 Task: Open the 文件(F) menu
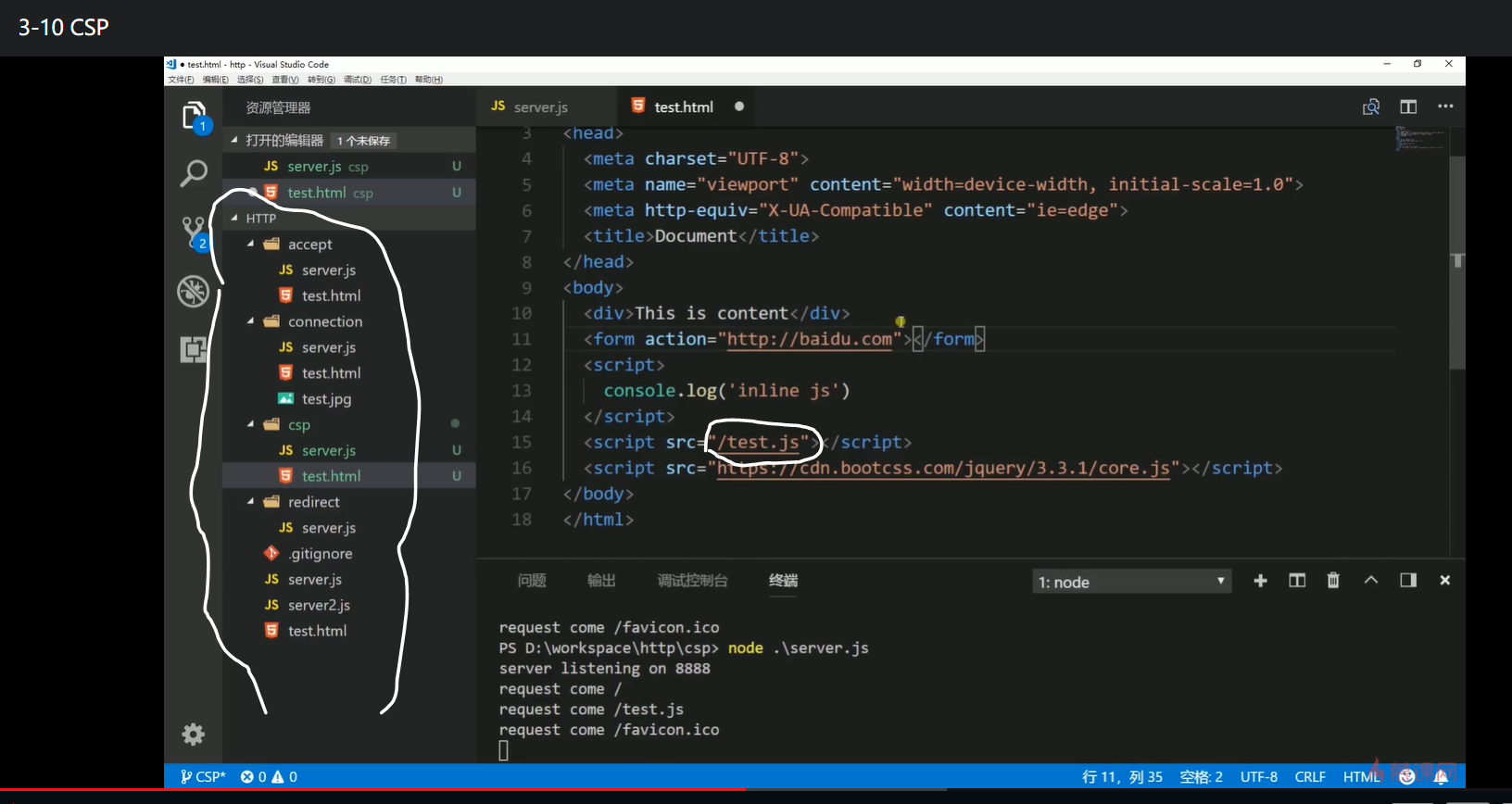point(181,80)
